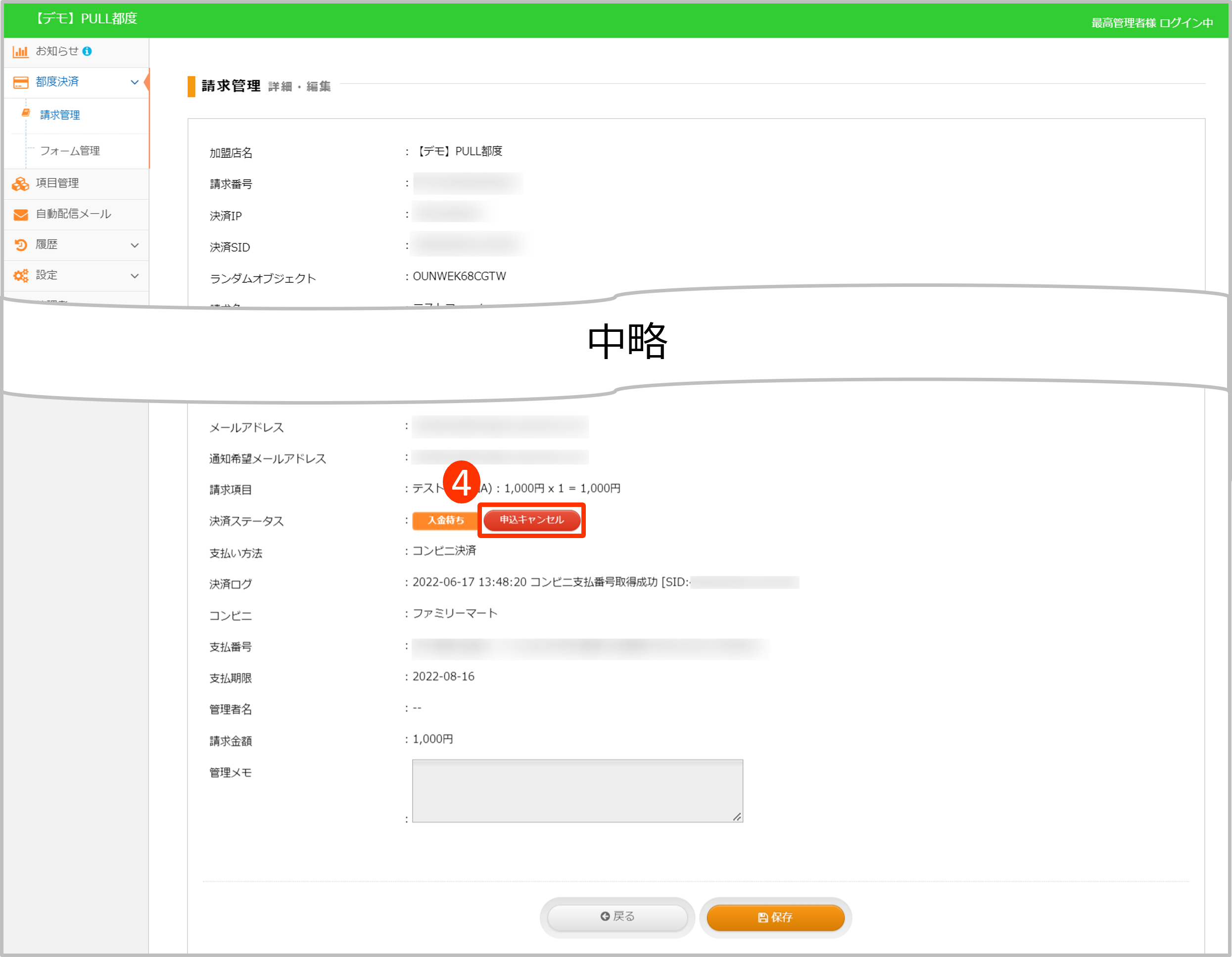1232x957 pixels.
Task: Click the 設定 gears icon
Action: point(21,276)
